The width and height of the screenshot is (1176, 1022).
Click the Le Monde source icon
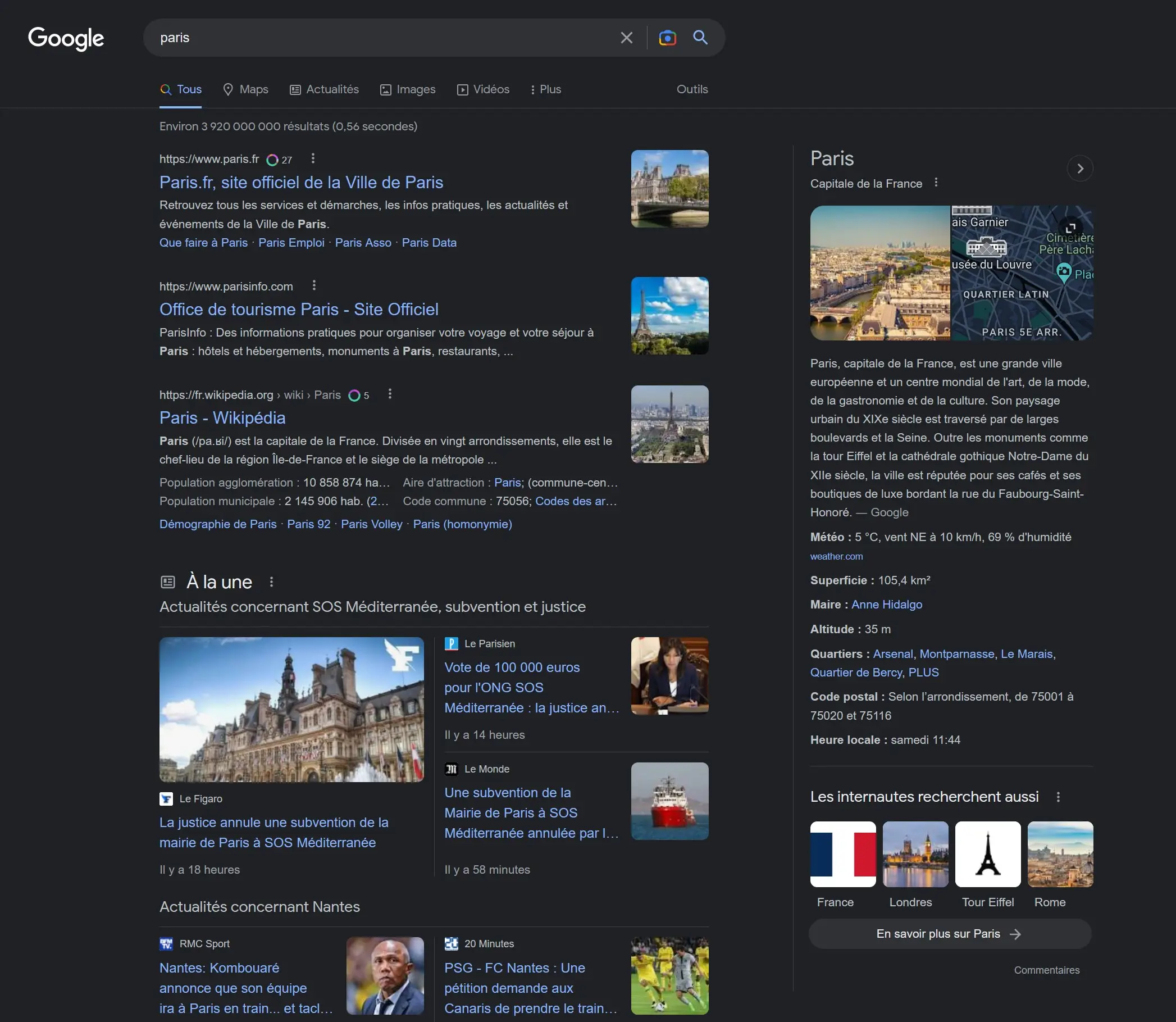point(451,769)
